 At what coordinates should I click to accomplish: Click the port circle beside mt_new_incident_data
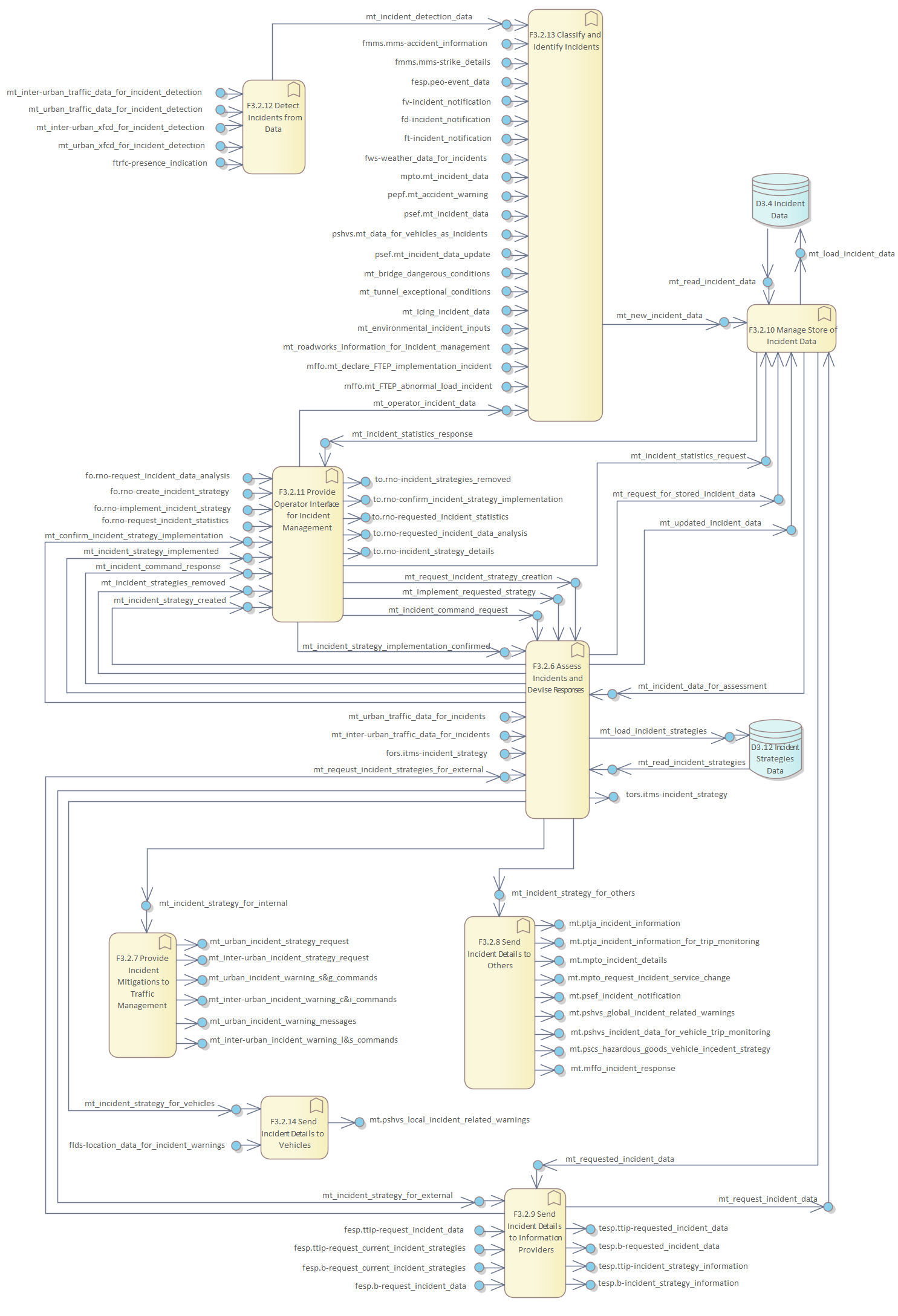tap(724, 322)
